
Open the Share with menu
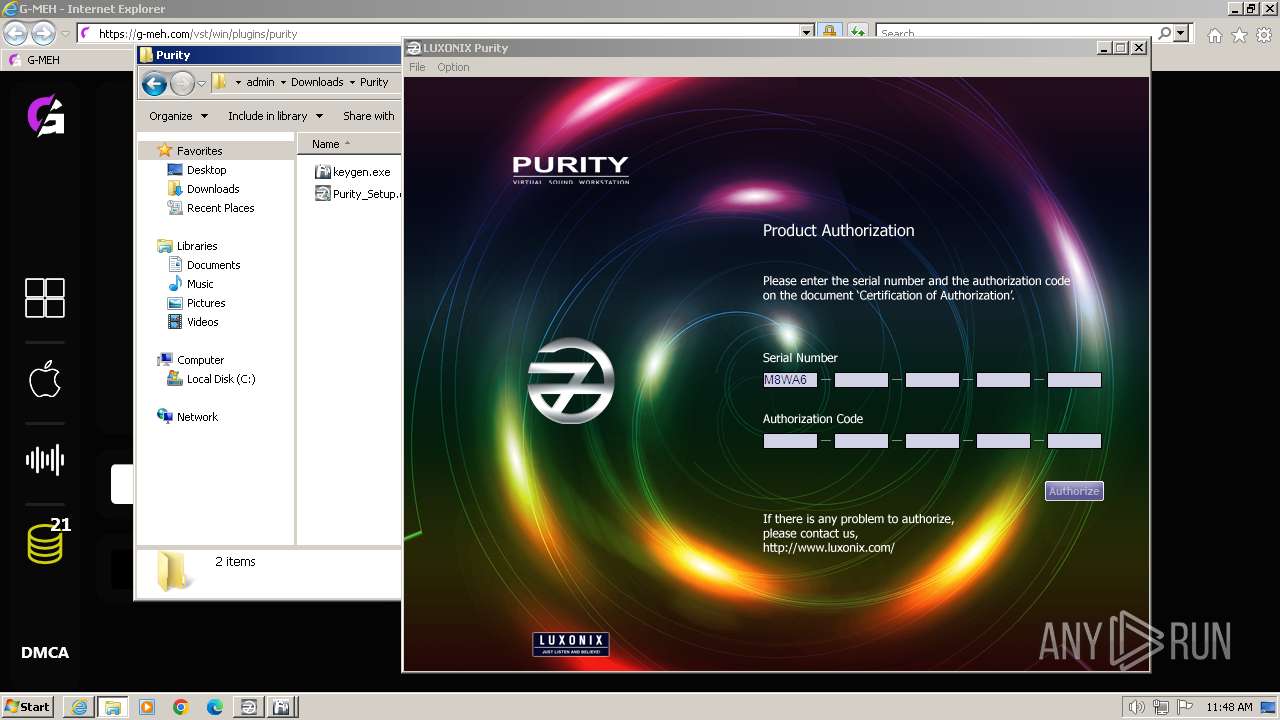coord(369,116)
